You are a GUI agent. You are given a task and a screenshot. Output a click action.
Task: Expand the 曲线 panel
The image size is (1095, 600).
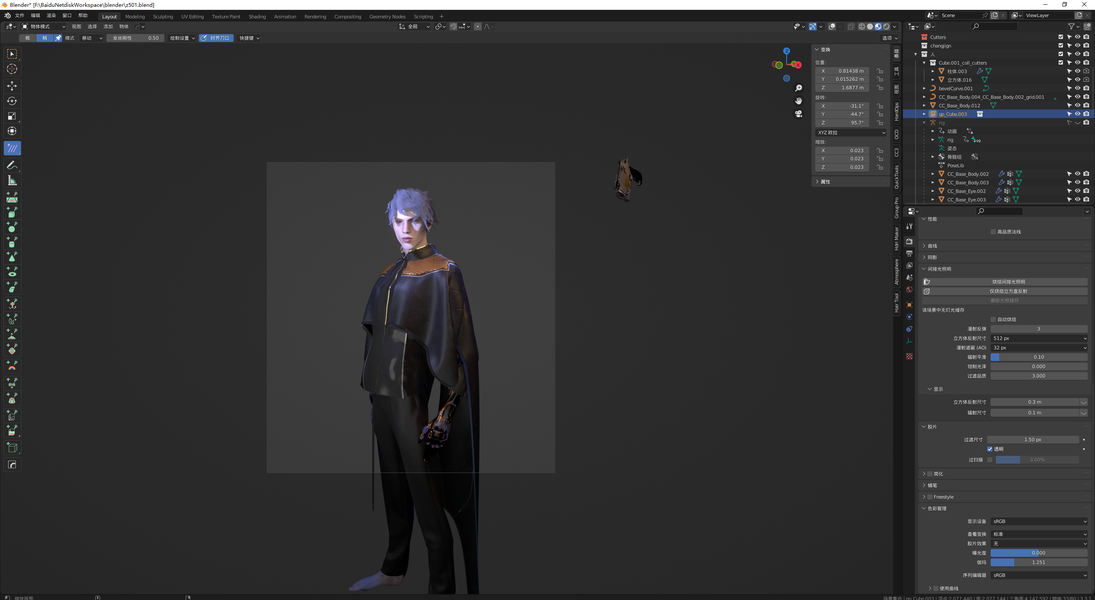pos(1004,246)
